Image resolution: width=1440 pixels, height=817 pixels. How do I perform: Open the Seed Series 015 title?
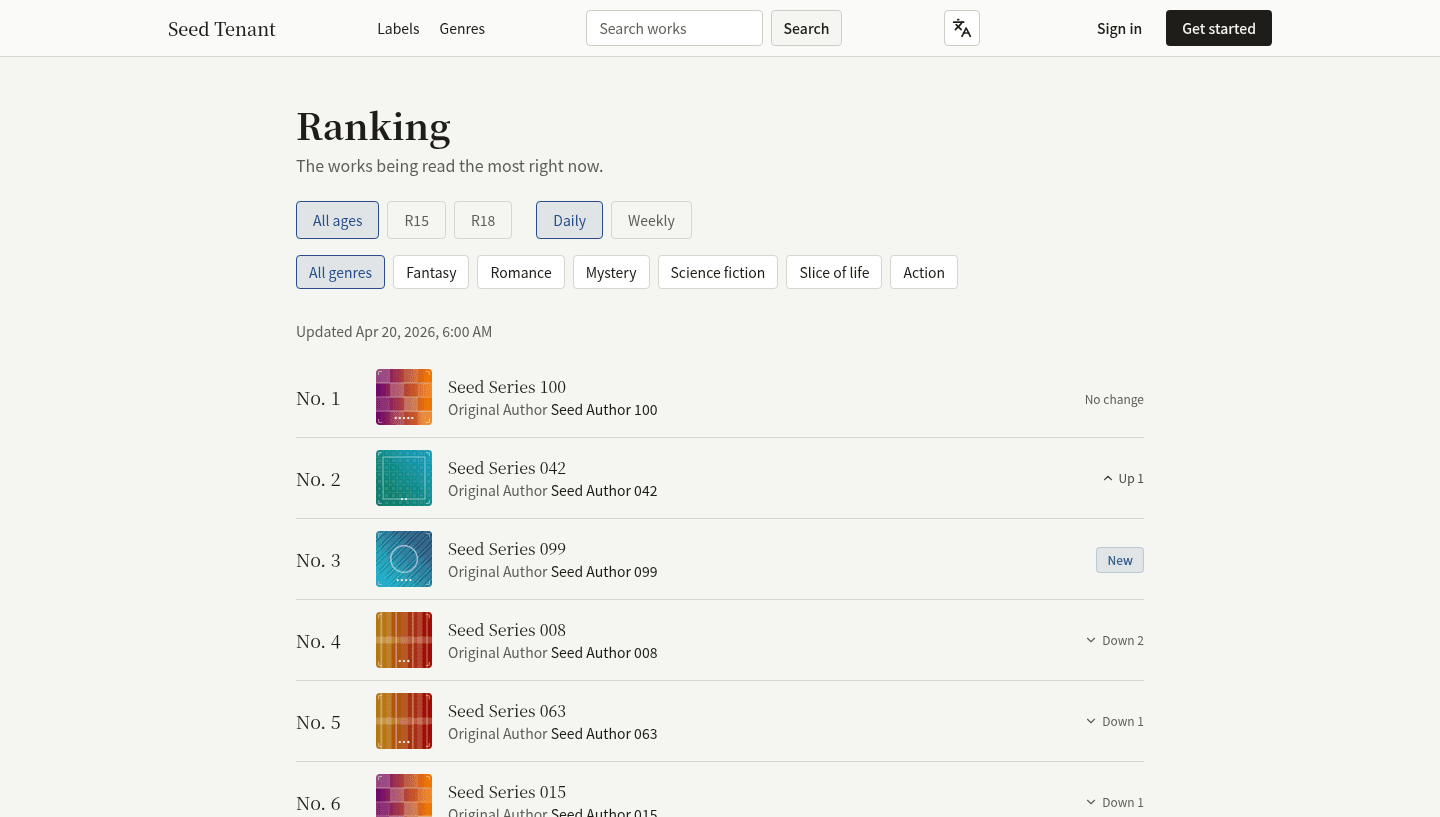point(507,792)
